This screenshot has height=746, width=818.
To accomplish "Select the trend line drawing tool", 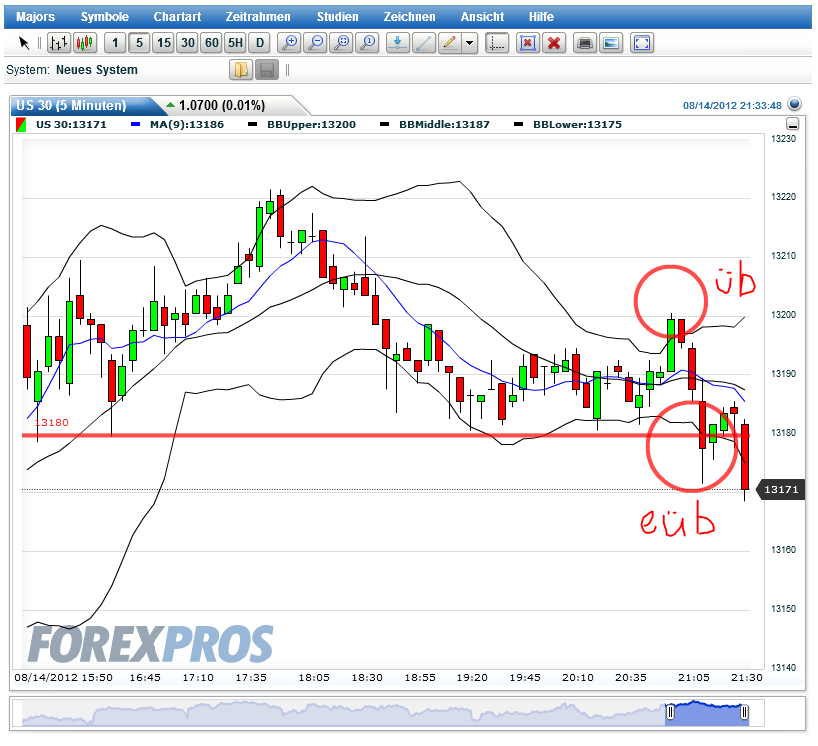I will pyautogui.click(x=422, y=43).
